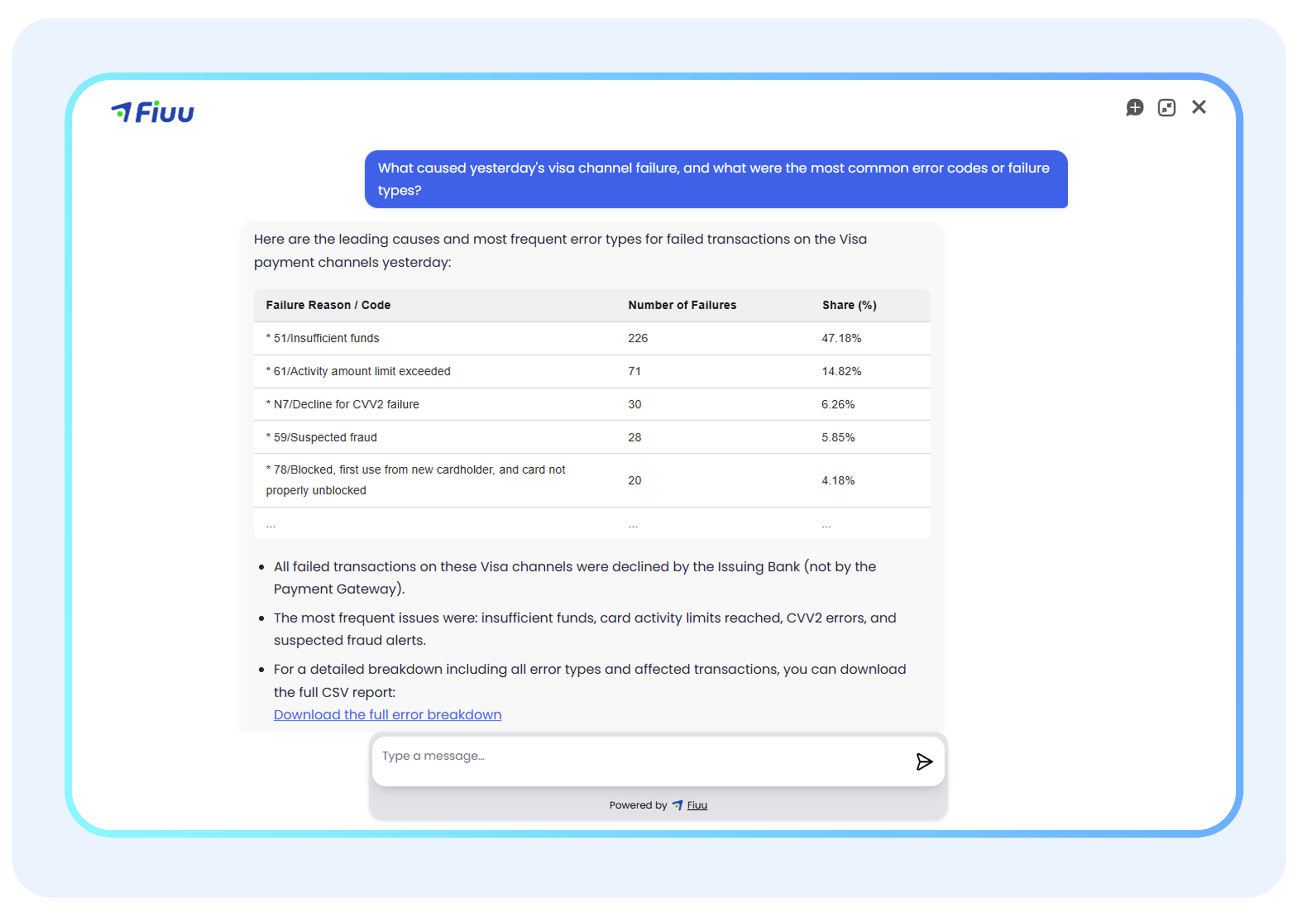Close the chat widget
The image size is (1308, 924).
[1199, 107]
